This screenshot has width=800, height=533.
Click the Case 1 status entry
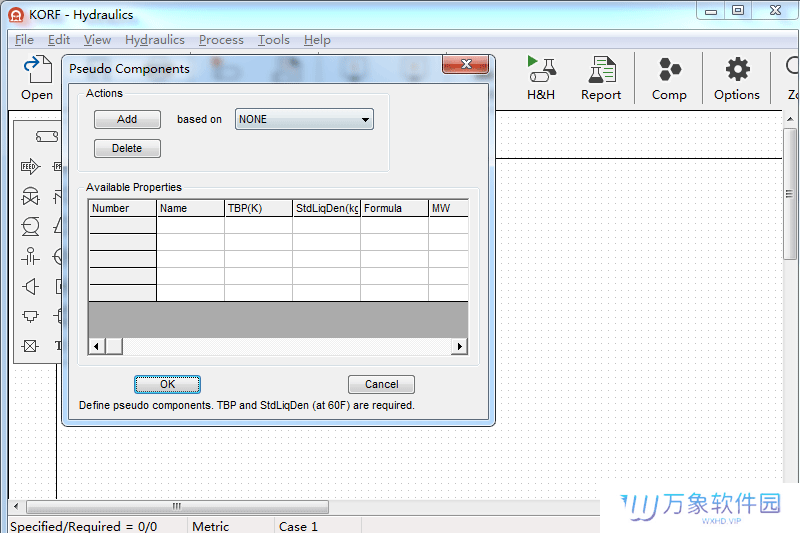298,526
